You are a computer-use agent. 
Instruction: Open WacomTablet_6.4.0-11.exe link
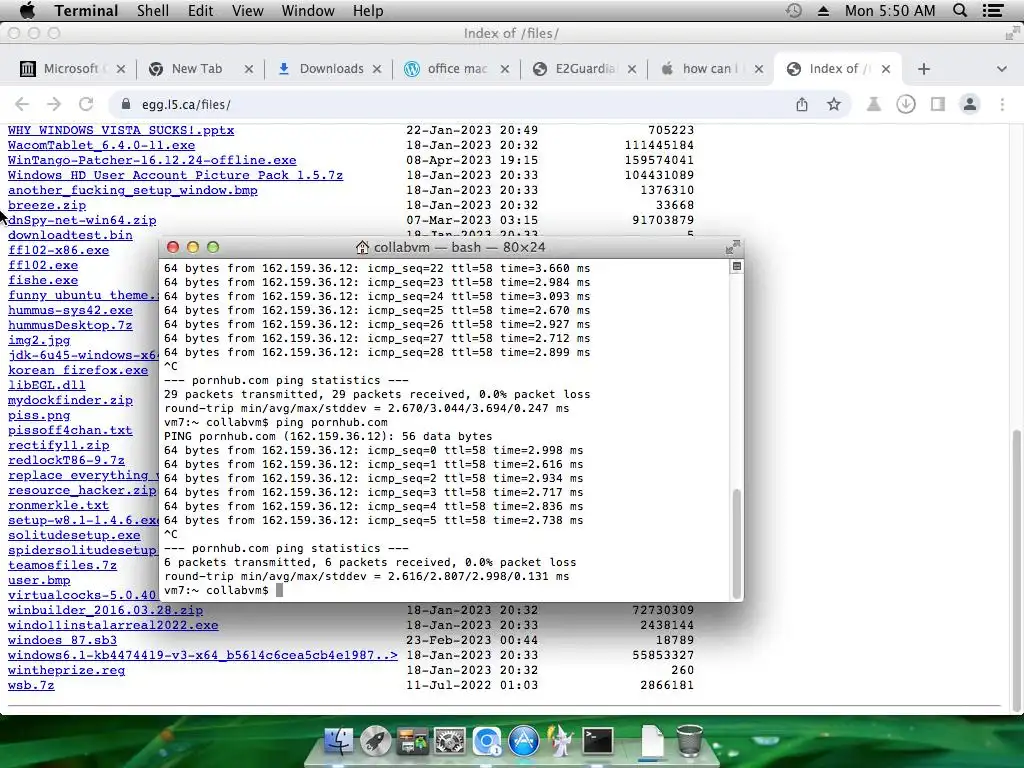point(101,145)
